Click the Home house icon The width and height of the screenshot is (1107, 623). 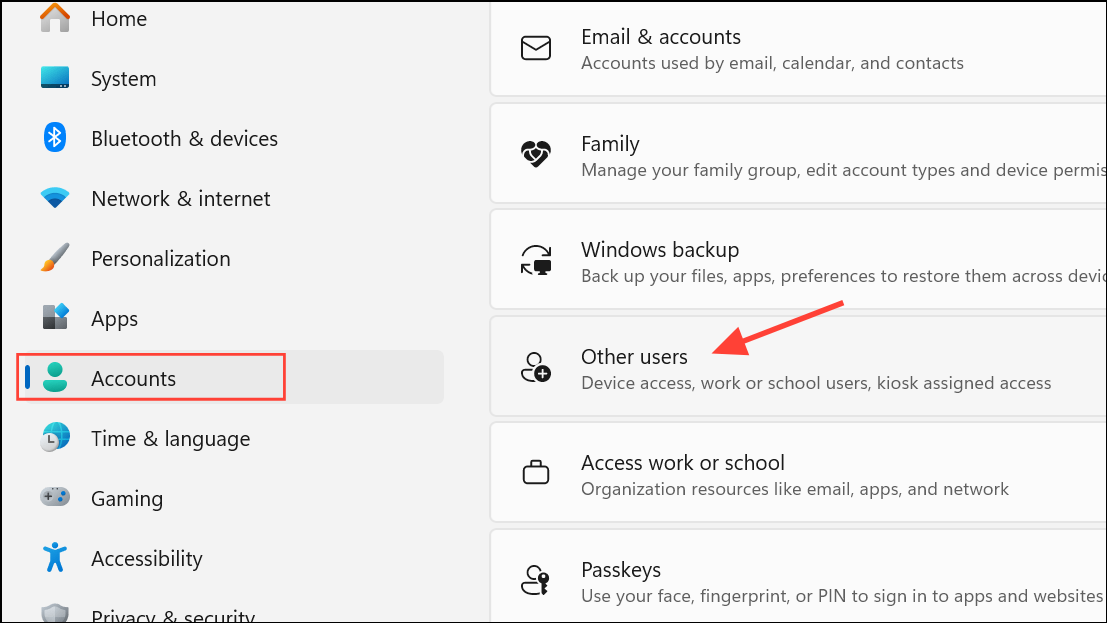pos(54,18)
